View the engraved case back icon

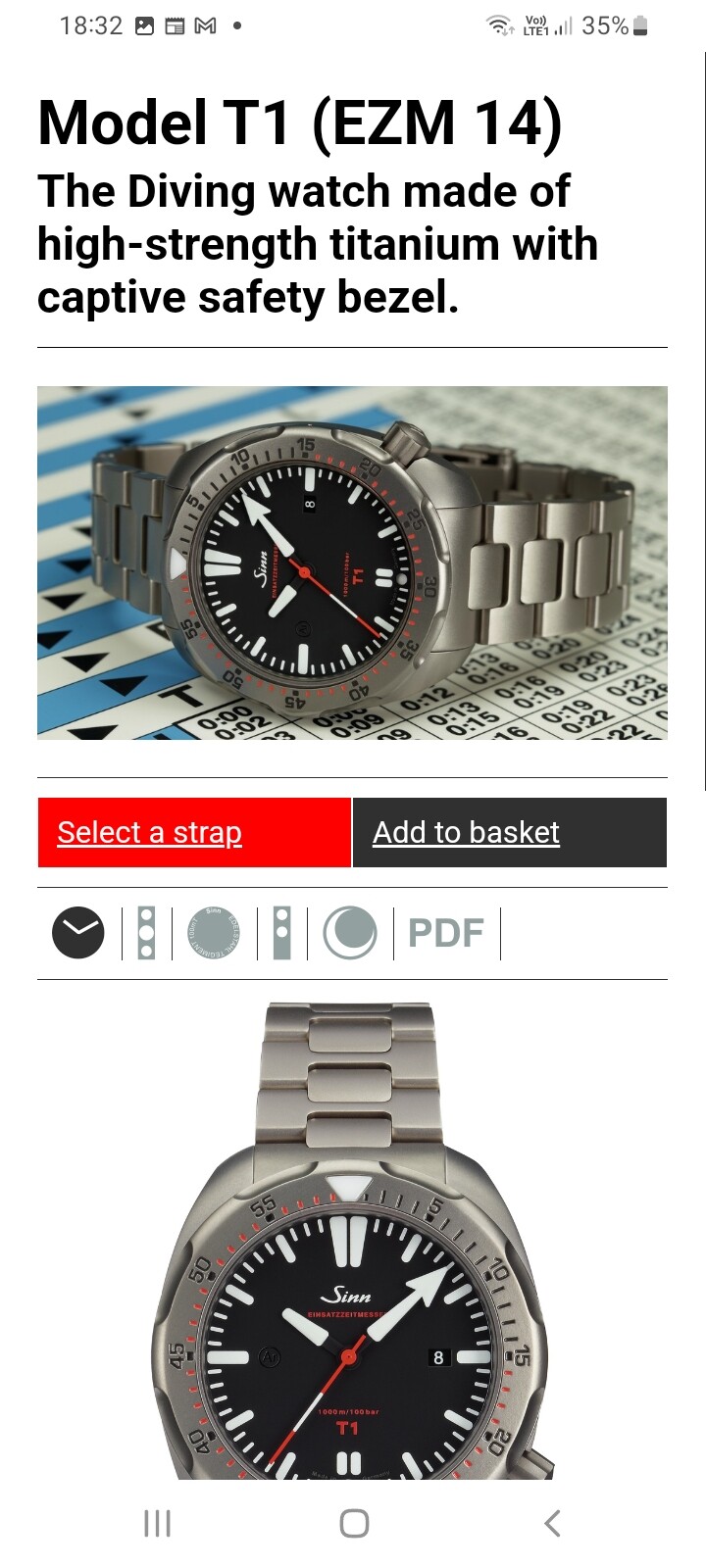click(213, 933)
